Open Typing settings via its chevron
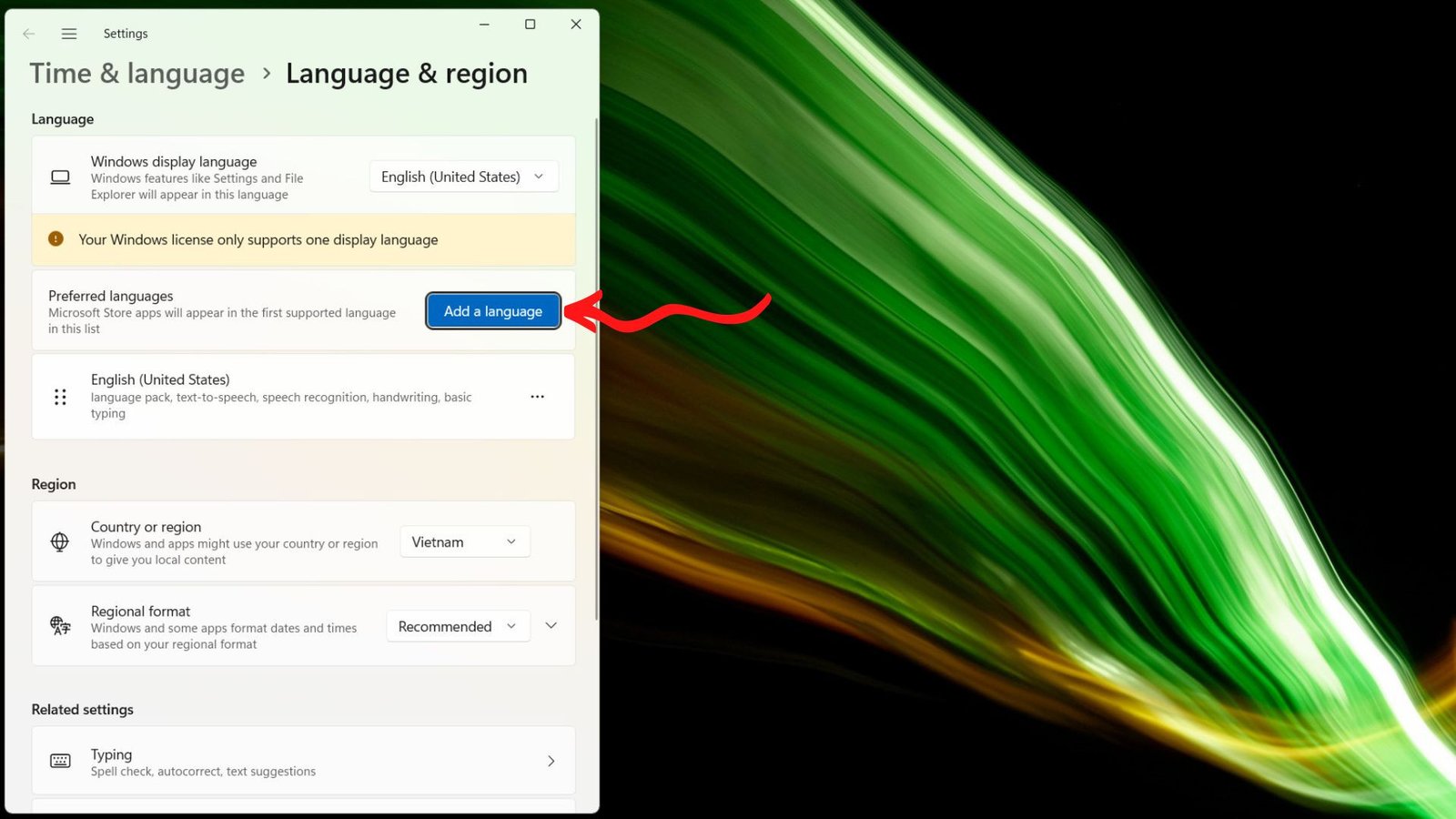The width and height of the screenshot is (1456, 819). 551,761
